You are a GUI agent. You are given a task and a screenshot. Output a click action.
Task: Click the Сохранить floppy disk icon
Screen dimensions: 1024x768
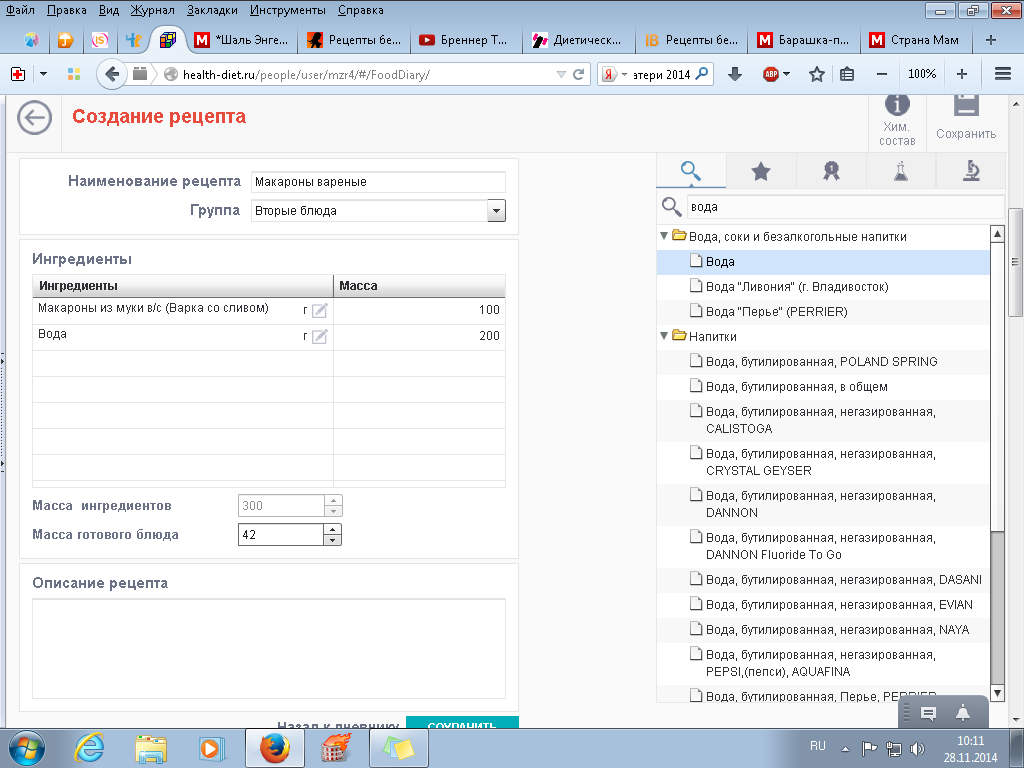click(x=965, y=108)
